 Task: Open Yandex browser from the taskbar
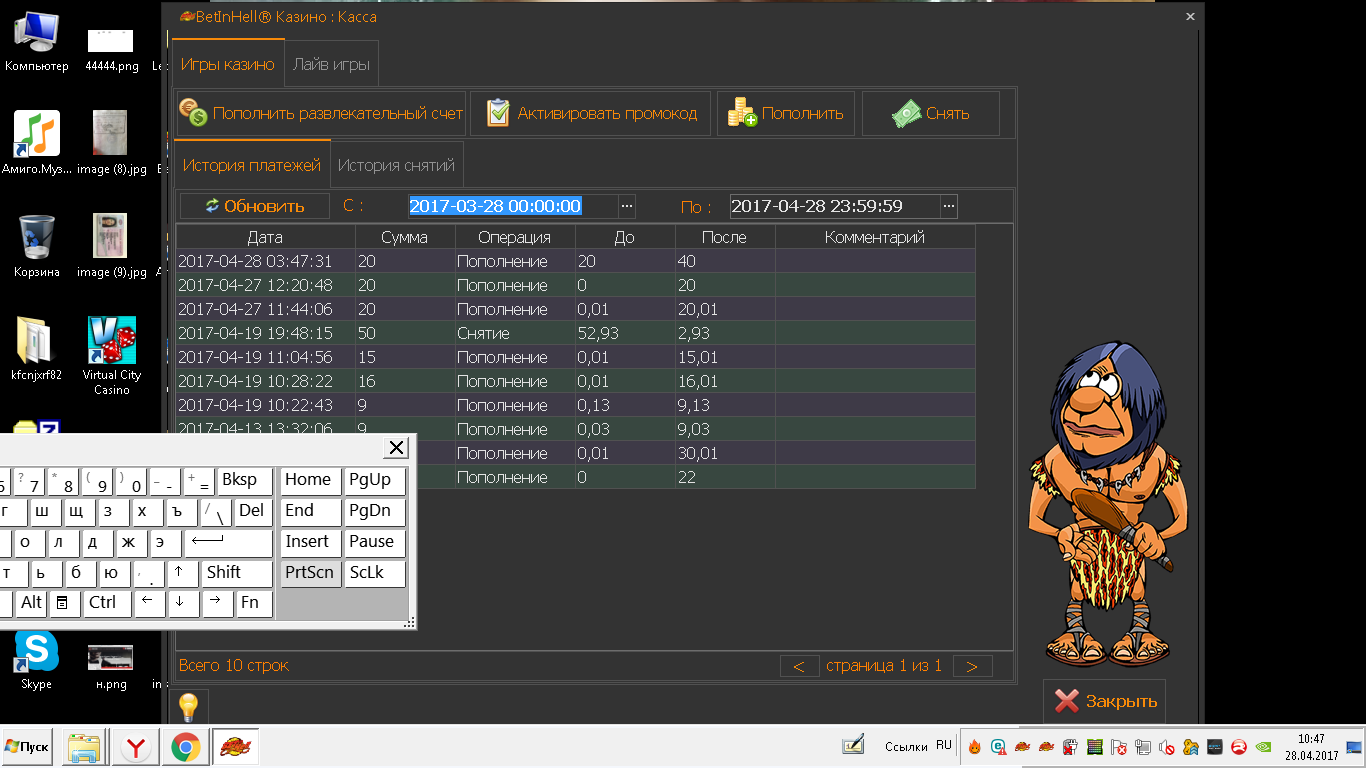point(137,747)
